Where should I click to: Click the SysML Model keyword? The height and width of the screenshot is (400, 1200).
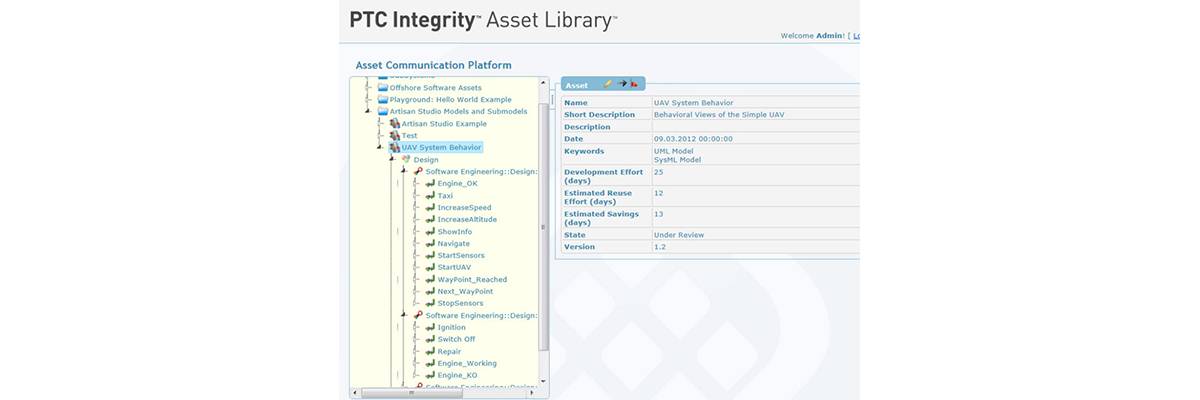[677, 159]
